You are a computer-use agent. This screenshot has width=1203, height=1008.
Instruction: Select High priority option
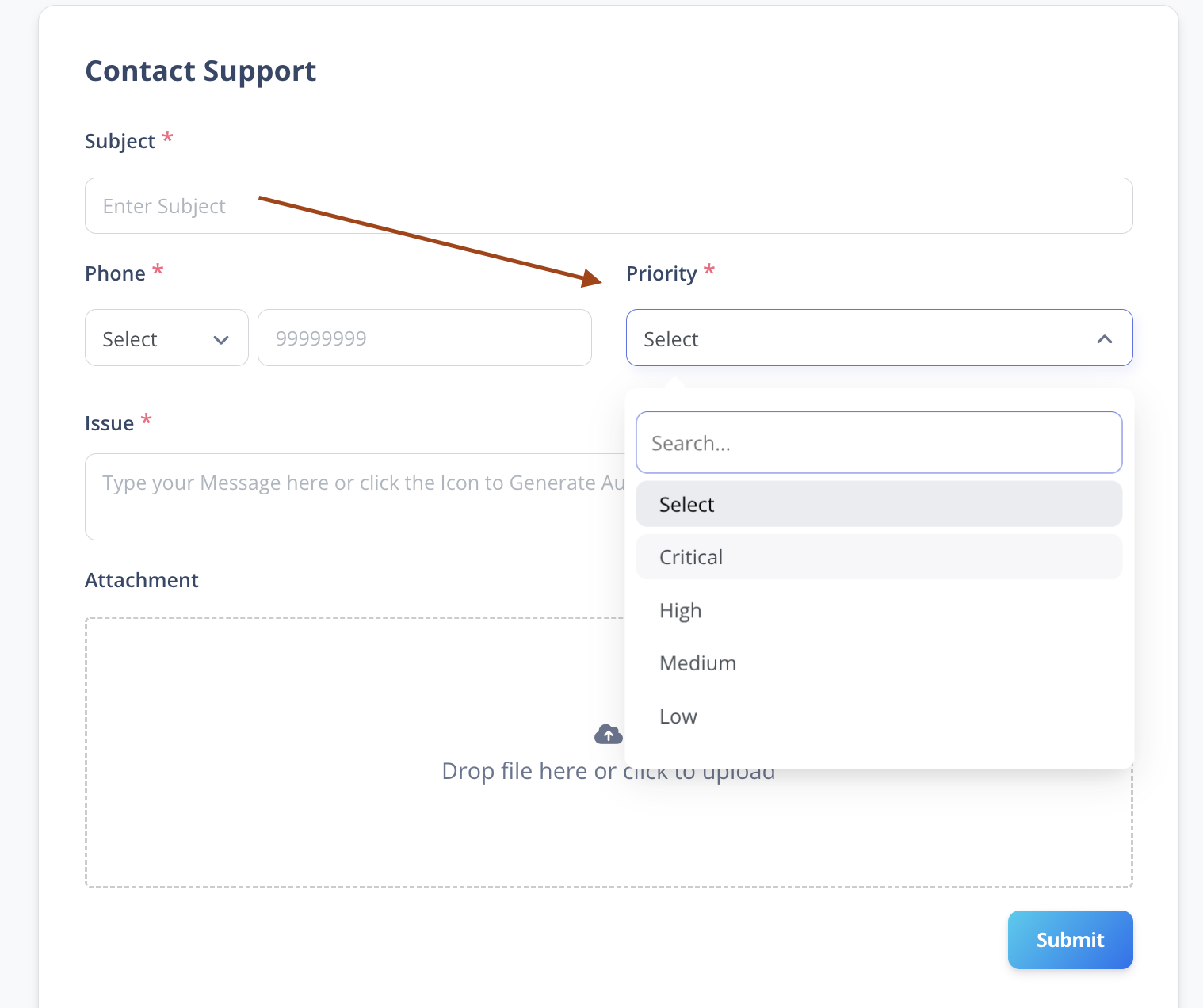(879, 610)
